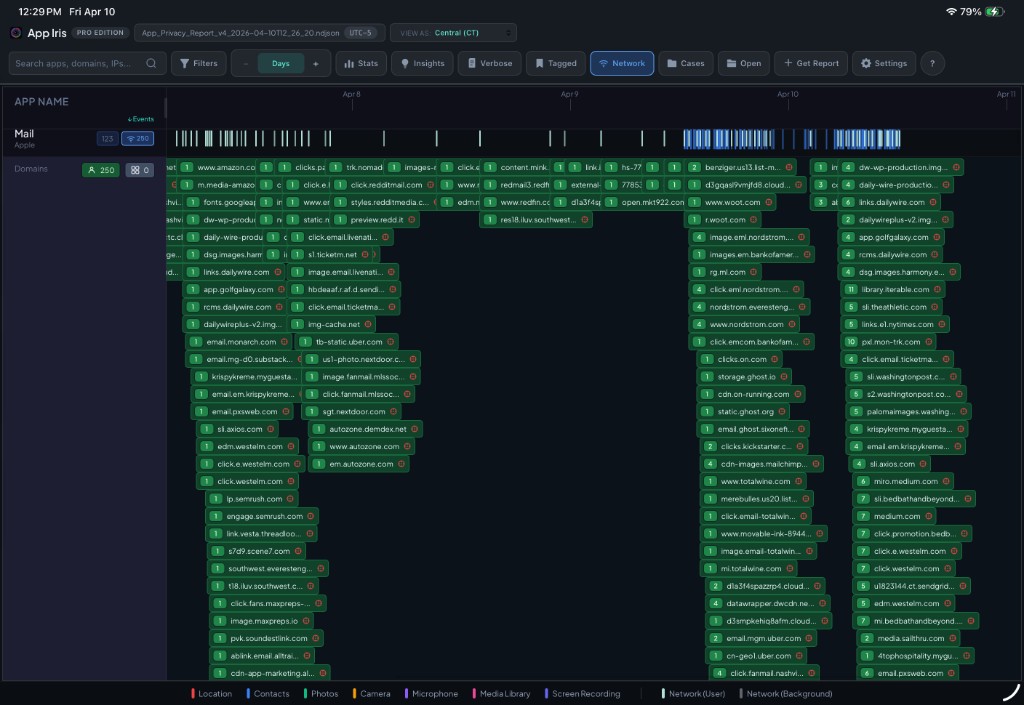
Task: Toggle the Media Library legend entry
Action: pyautogui.click(x=501, y=693)
